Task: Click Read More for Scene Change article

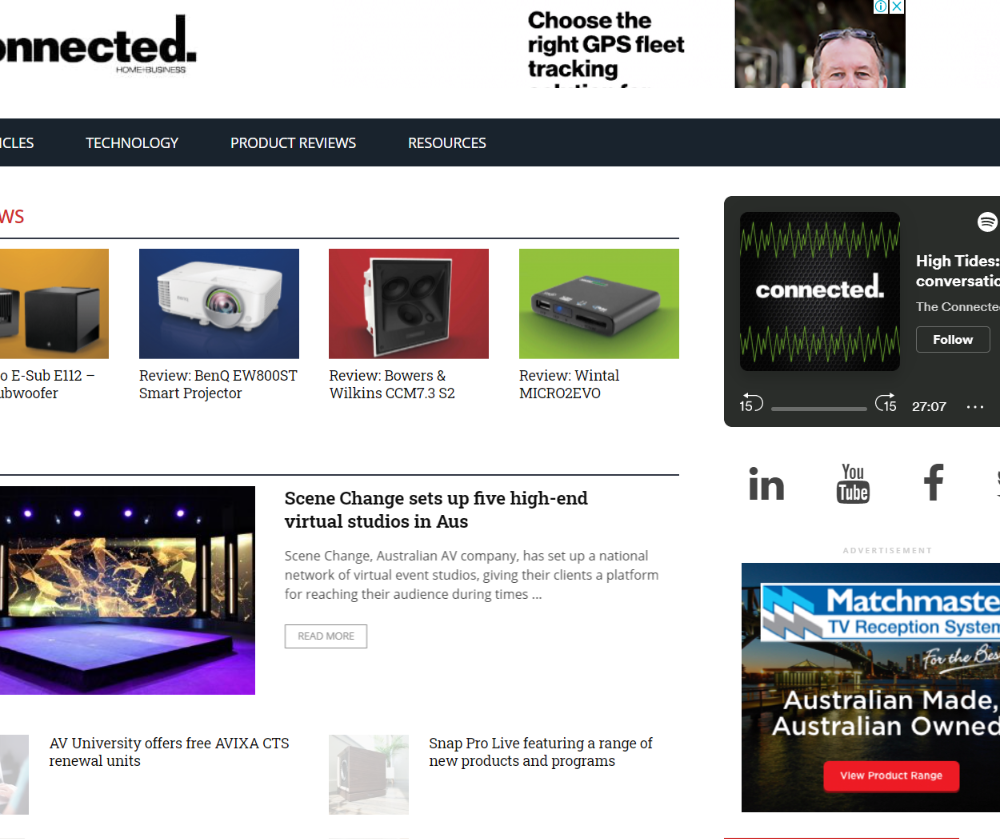Action: click(326, 636)
